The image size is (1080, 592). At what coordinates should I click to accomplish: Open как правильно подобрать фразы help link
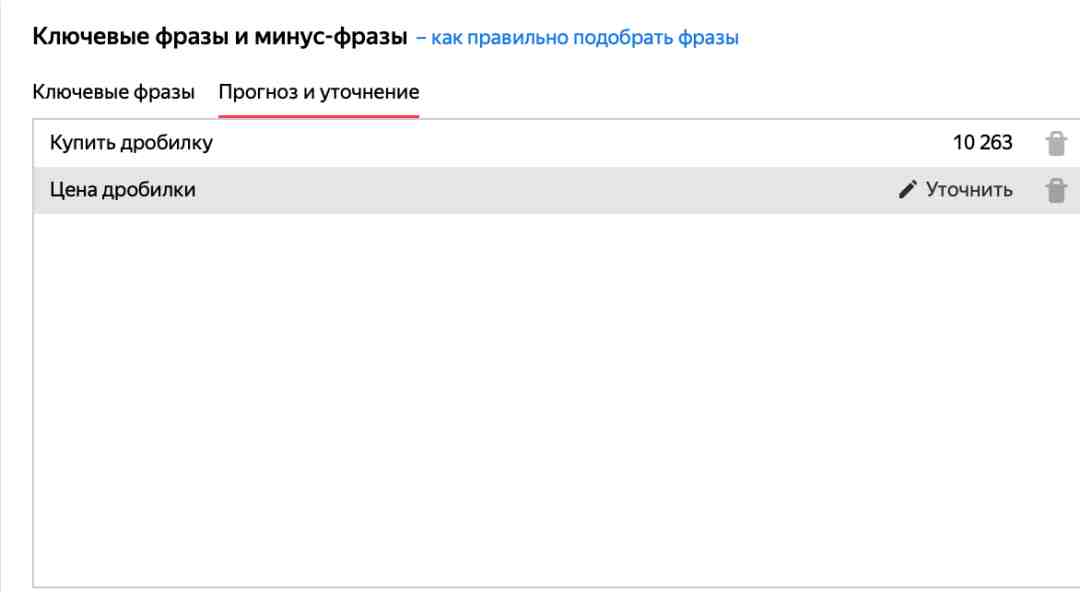coord(585,38)
